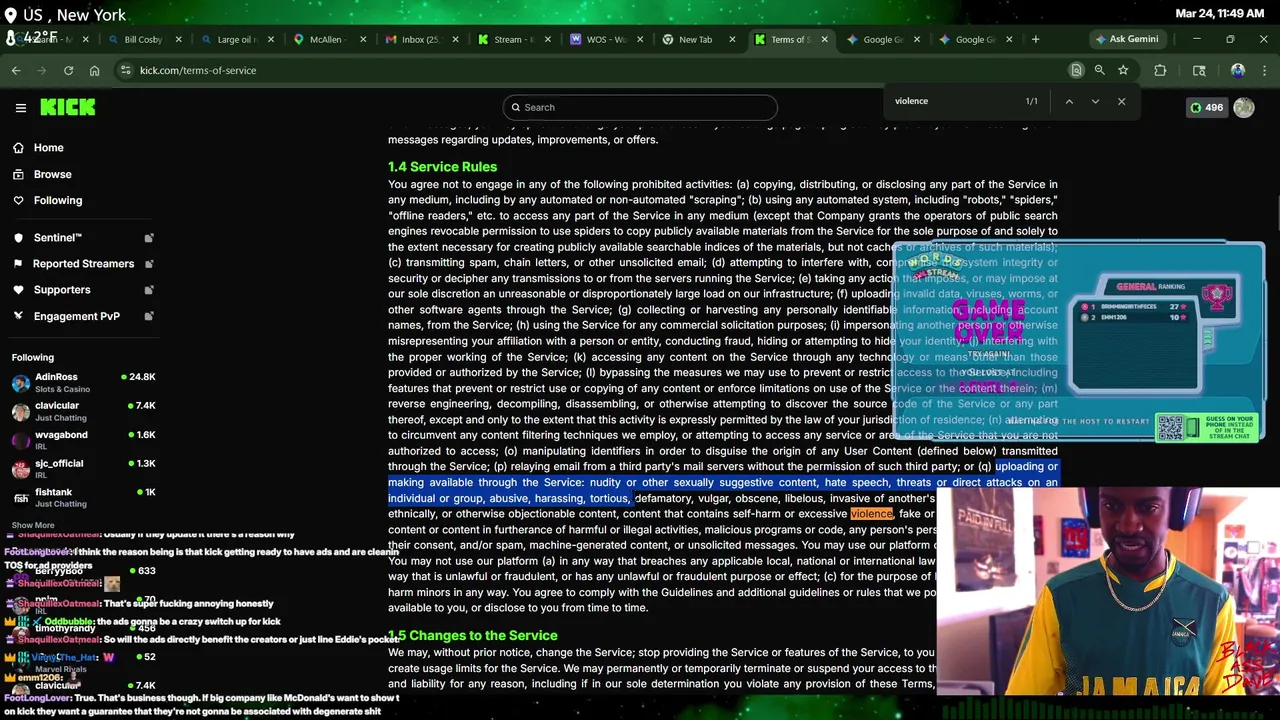
Task: Close the Bill Cosby tab
Action: click(x=179, y=40)
